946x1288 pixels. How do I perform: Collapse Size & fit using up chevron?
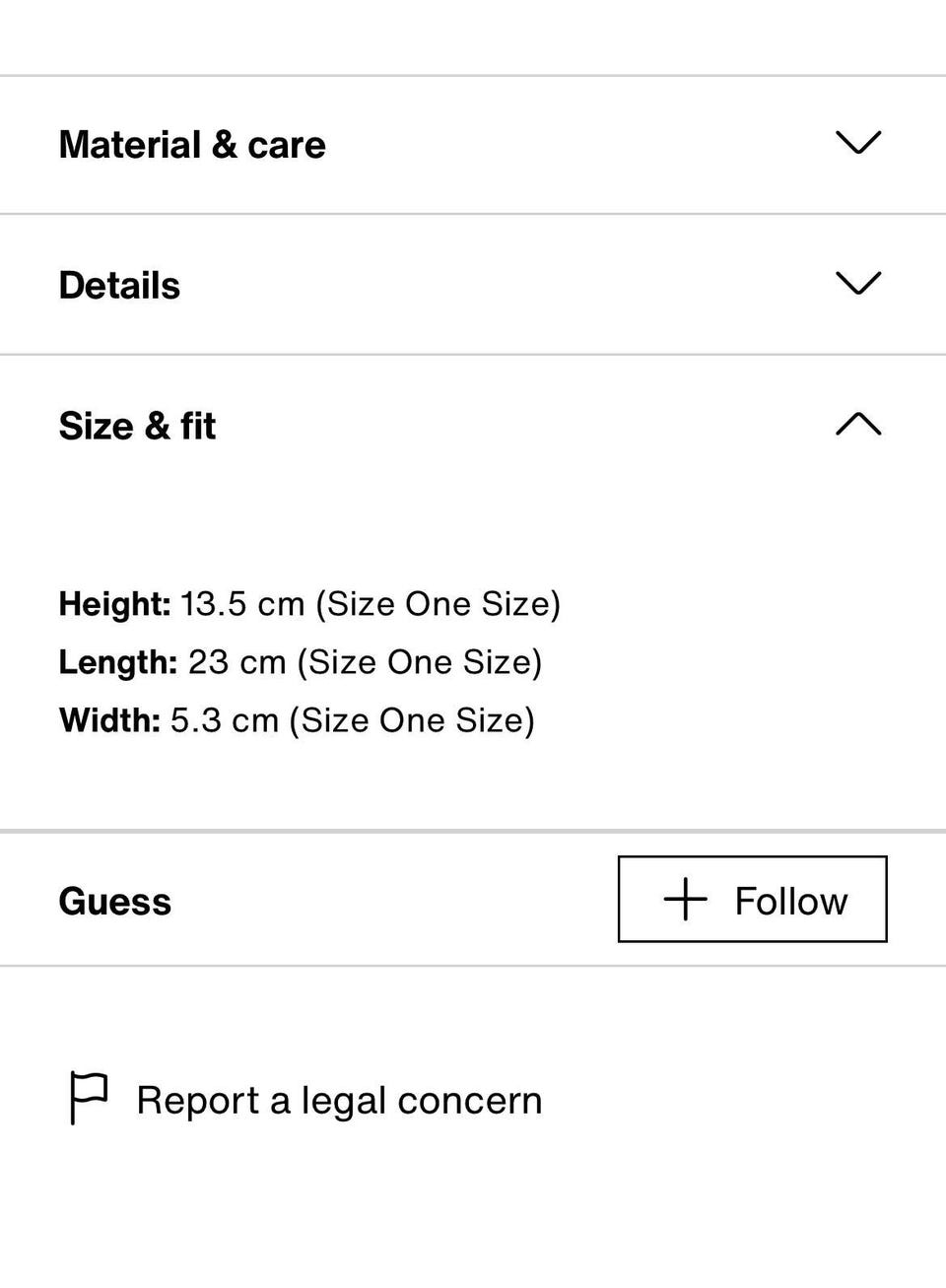[x=857, y=425]
